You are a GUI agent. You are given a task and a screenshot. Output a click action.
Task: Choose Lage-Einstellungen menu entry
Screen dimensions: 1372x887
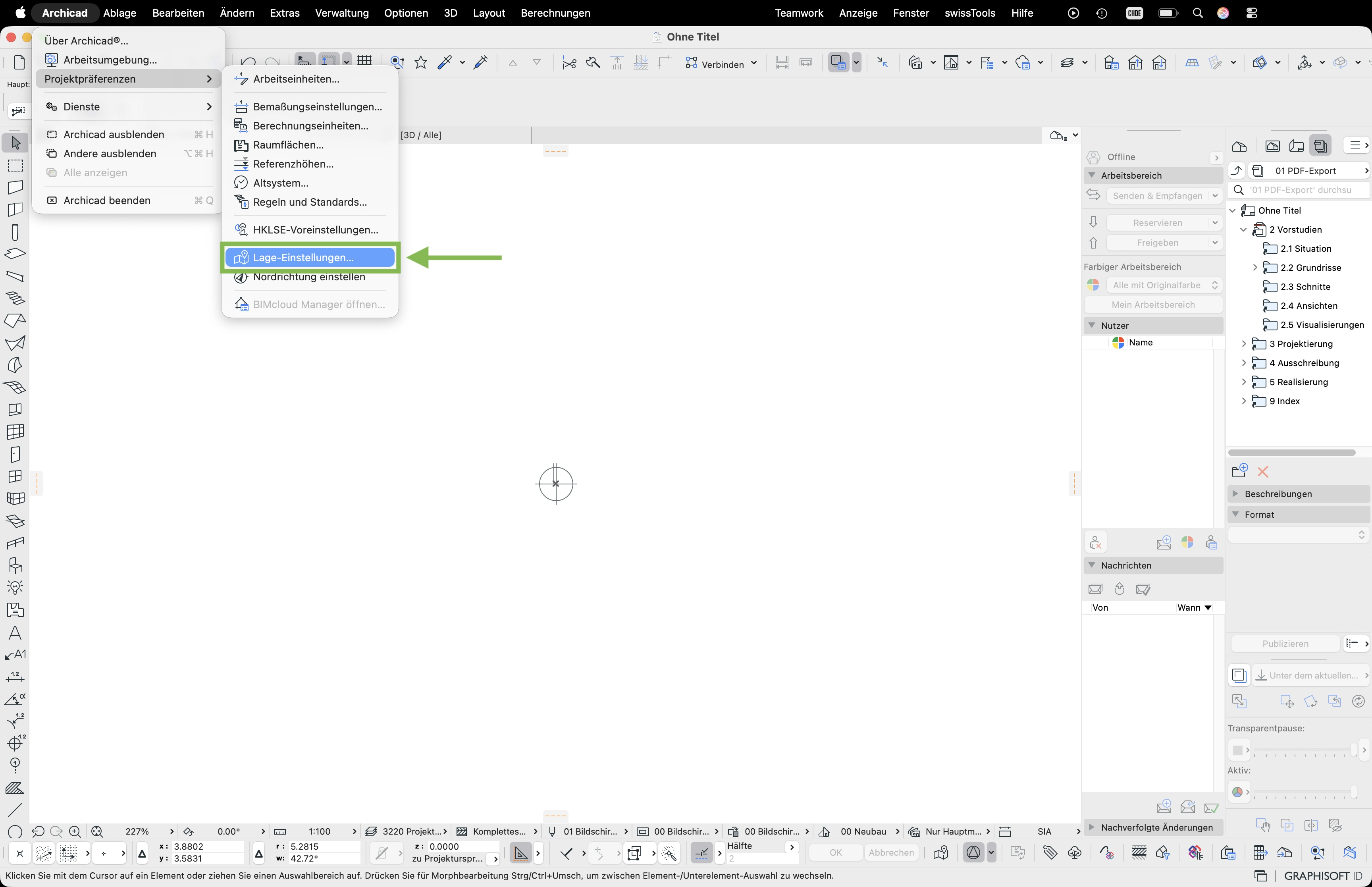click(x=310, y=257)
